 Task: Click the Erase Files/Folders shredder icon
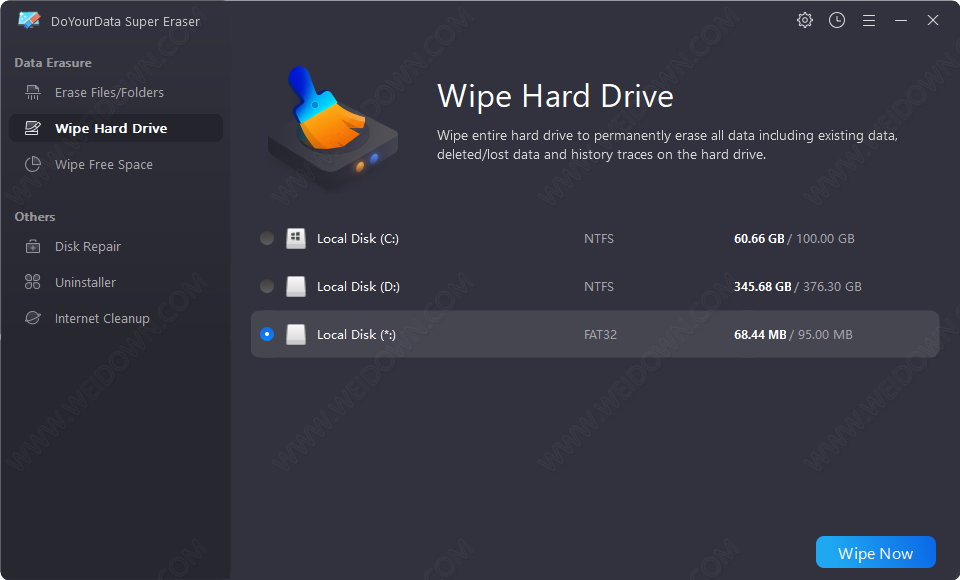pos(32,92)
